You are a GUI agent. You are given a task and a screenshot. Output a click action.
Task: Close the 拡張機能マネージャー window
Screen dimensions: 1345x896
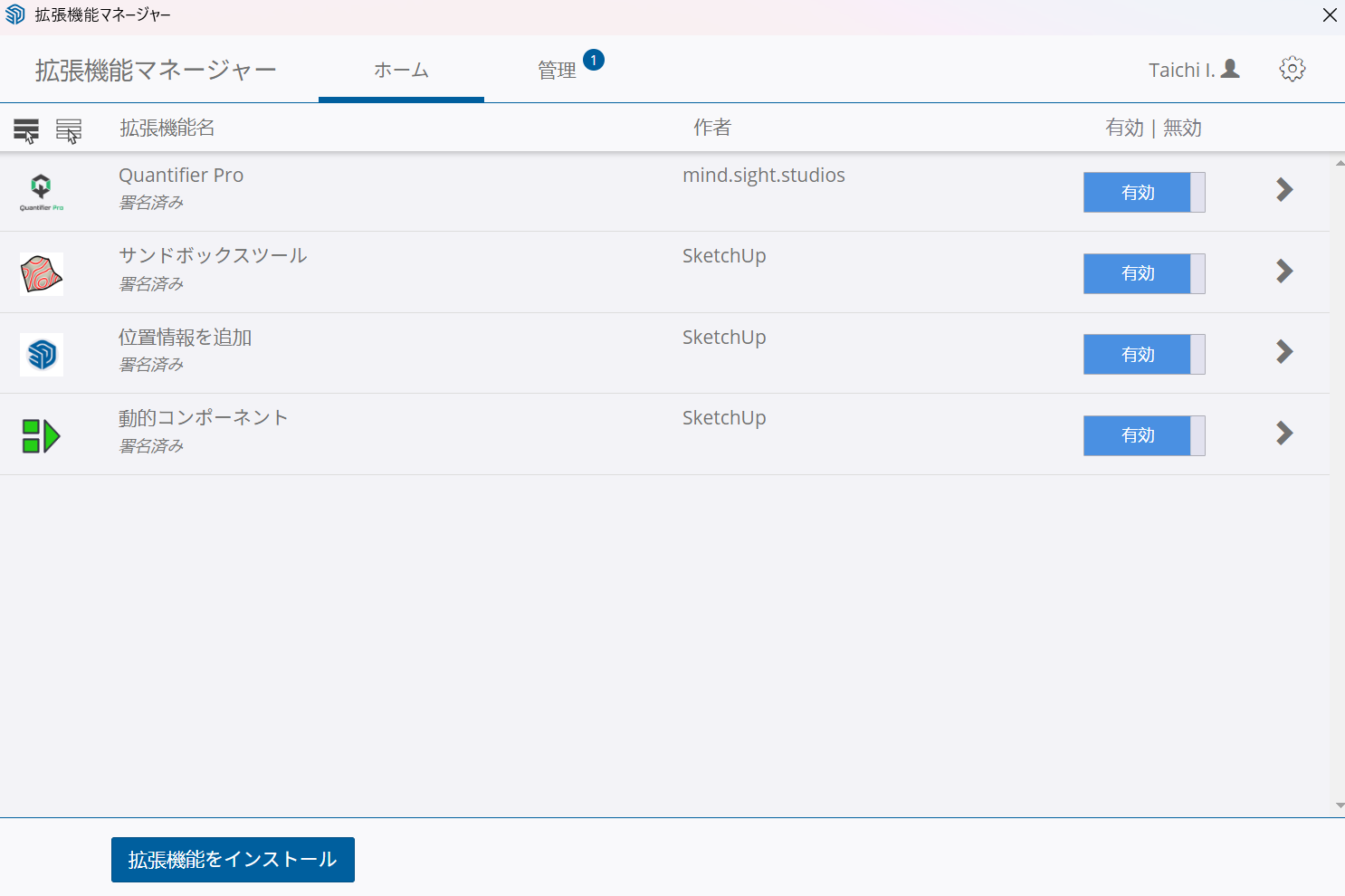point(1330,14)
